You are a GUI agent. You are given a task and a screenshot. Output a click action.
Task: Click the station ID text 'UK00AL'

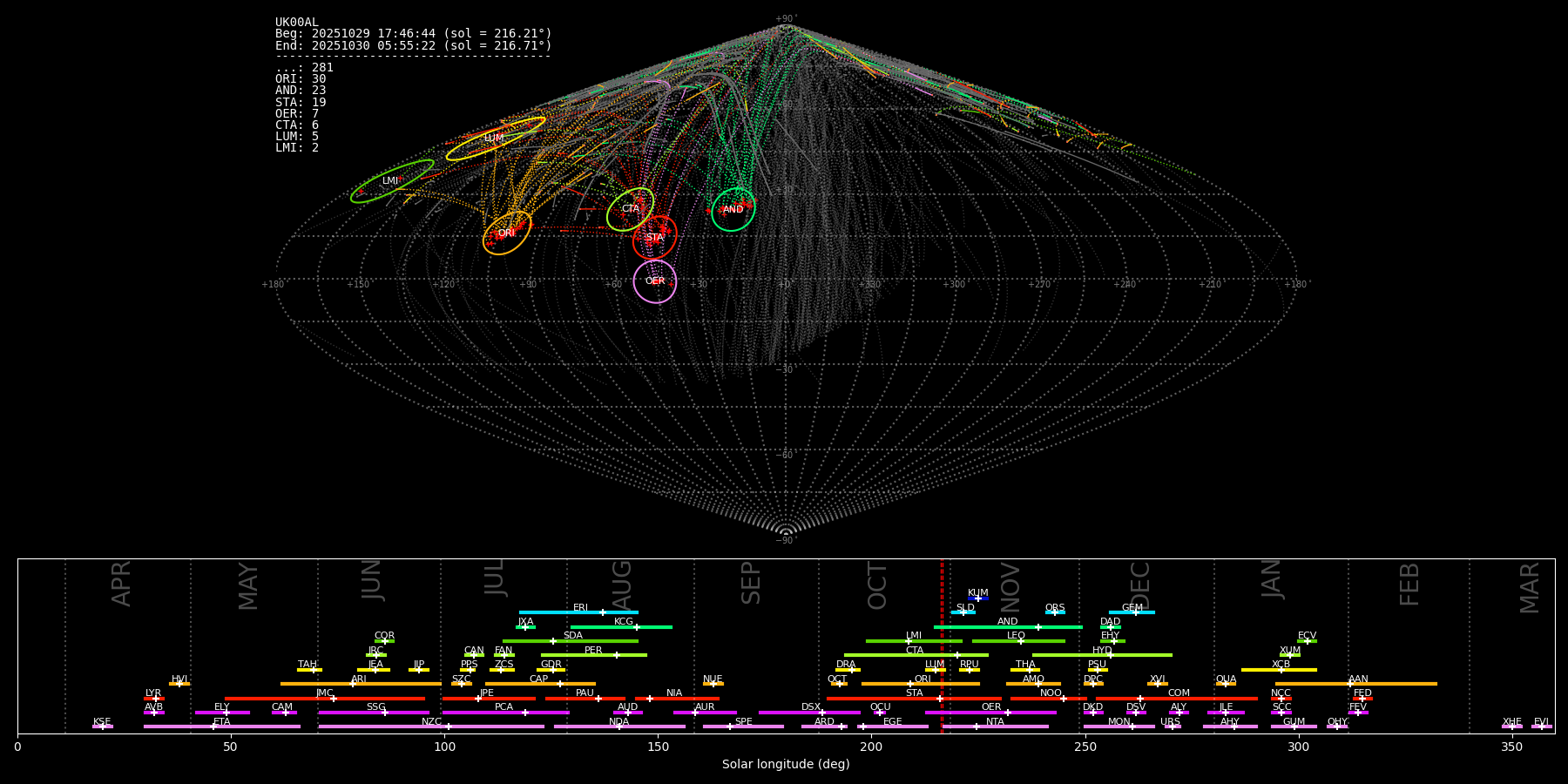point(297,23)
